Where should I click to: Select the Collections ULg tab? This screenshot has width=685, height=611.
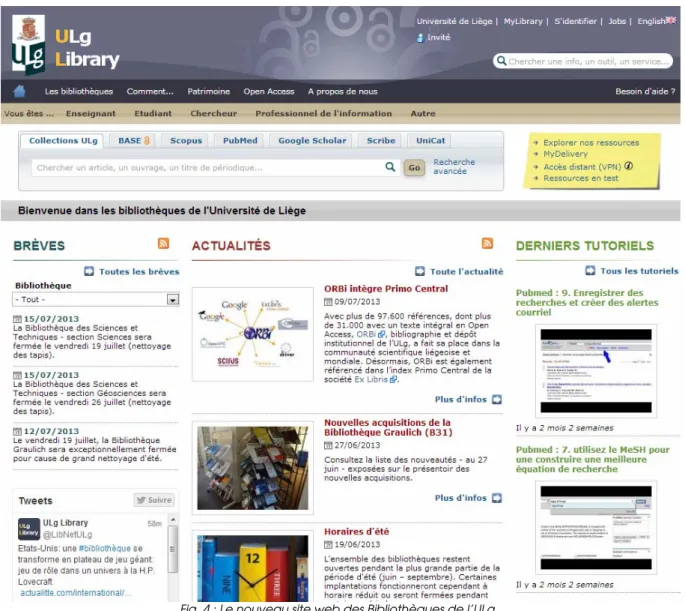click(x=63, y=141)
